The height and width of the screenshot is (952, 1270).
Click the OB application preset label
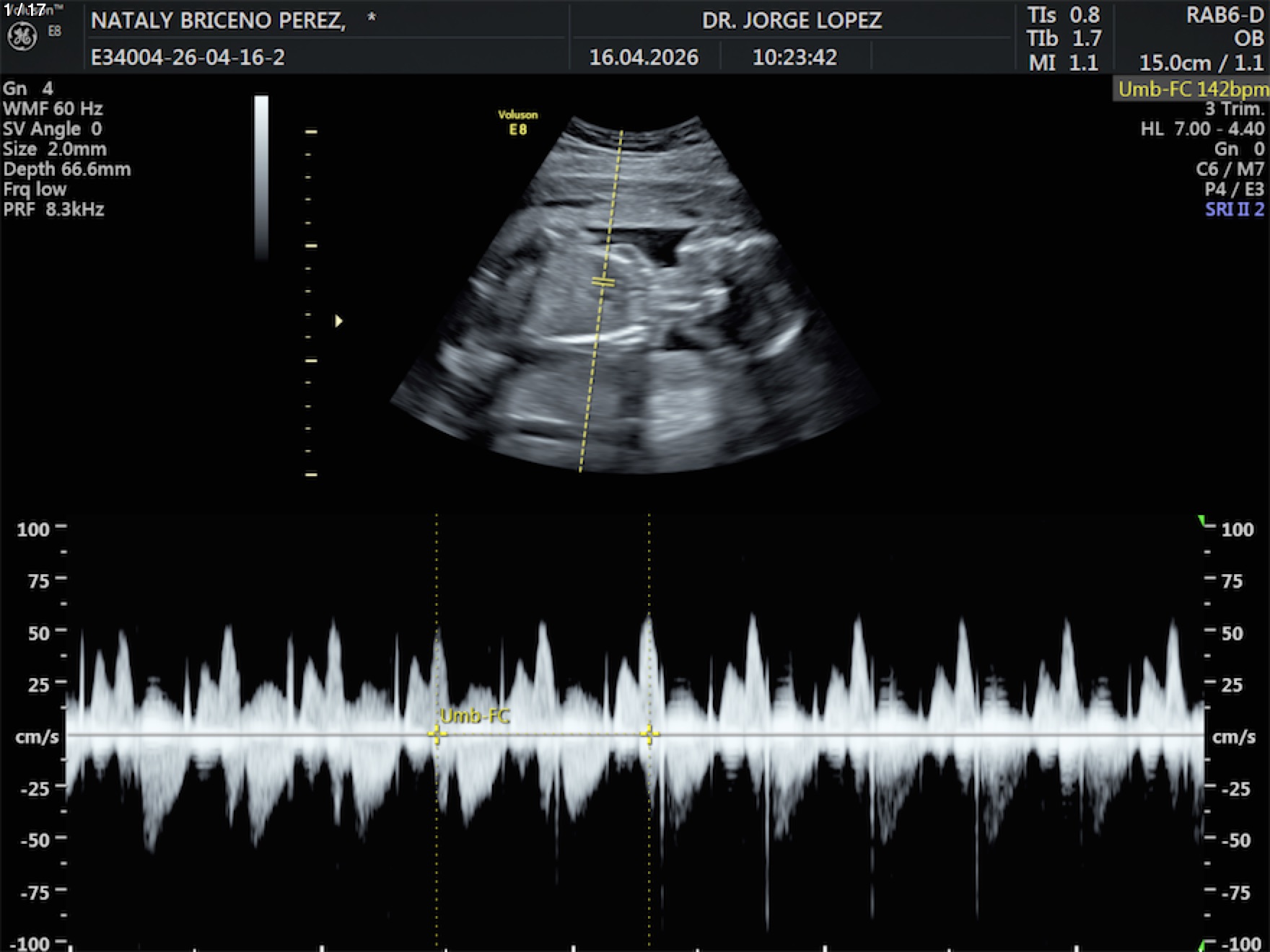coord(1248,39)
